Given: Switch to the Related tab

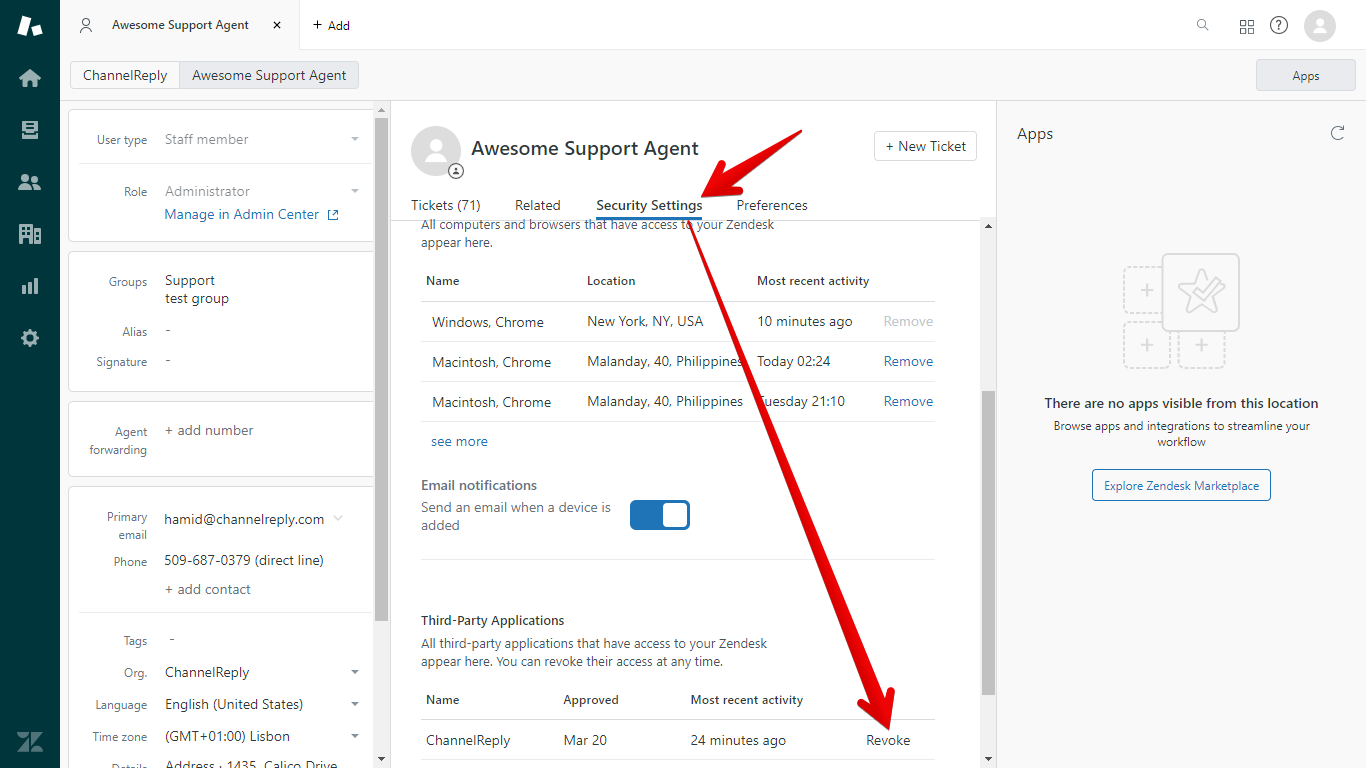Looking at the screenshot, I should pyautogui.click(x=538, y=205).
